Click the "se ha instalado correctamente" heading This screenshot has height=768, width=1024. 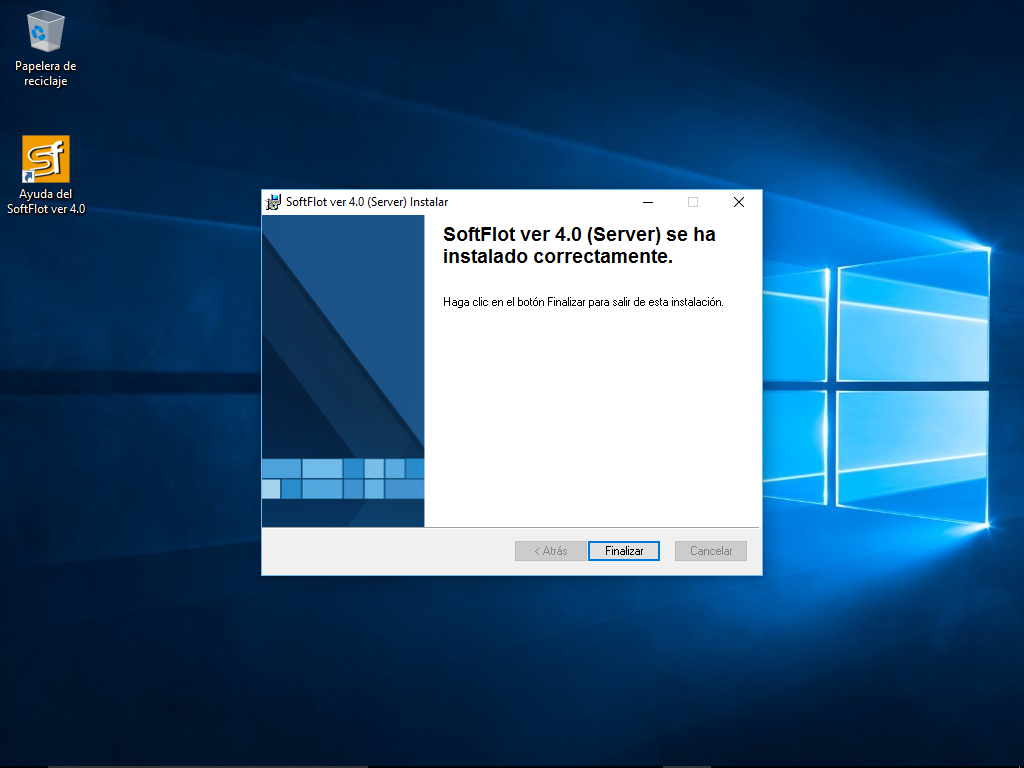click(x=579, y=246)
